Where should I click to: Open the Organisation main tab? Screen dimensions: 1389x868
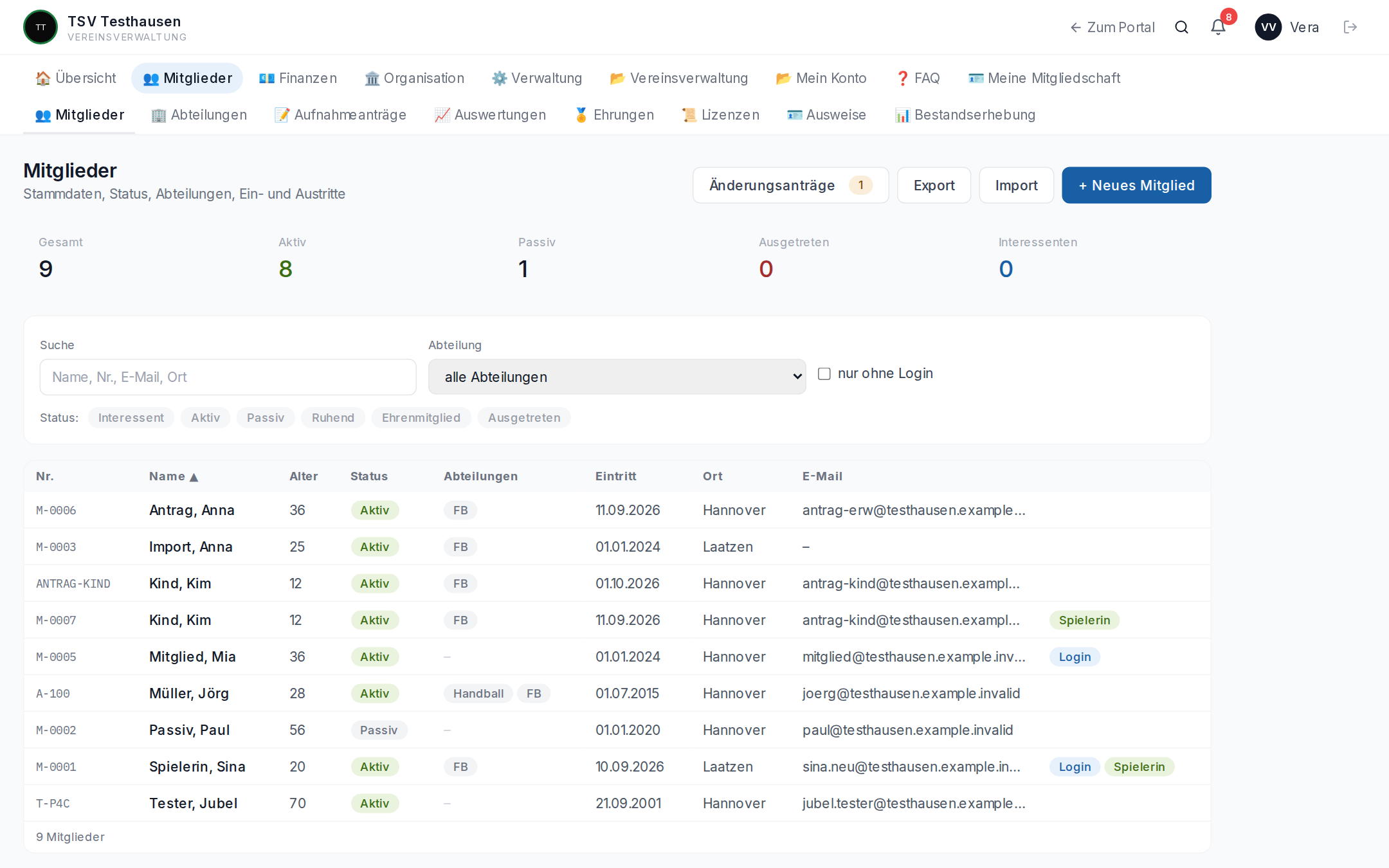tap(414, 78)
